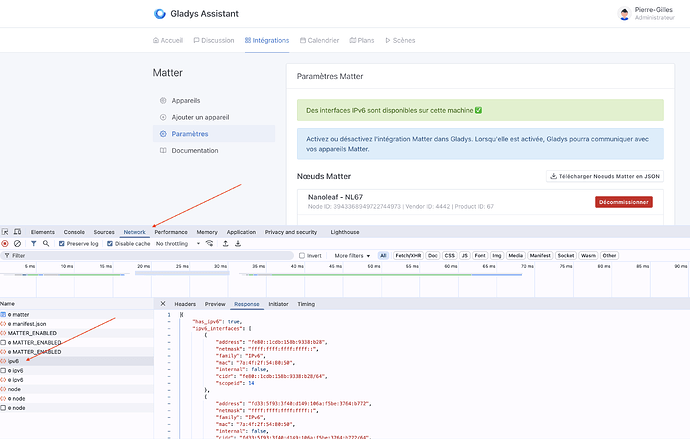Switch to the Console tab in DevTools
This screenshot has width=690, height=439.
pos(74,231)
